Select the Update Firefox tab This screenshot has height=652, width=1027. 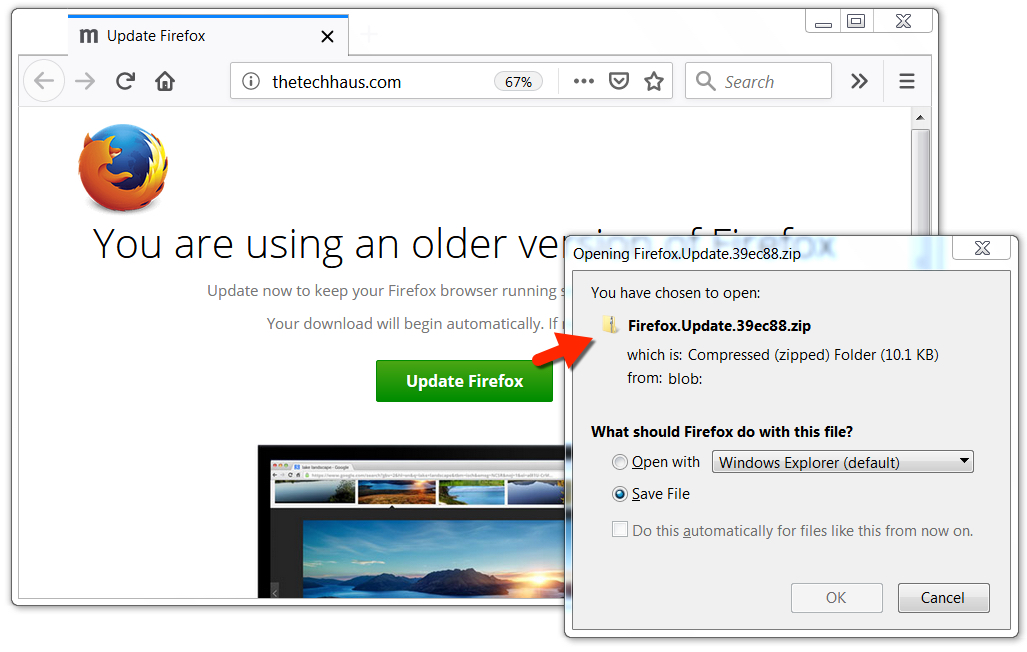208,36
